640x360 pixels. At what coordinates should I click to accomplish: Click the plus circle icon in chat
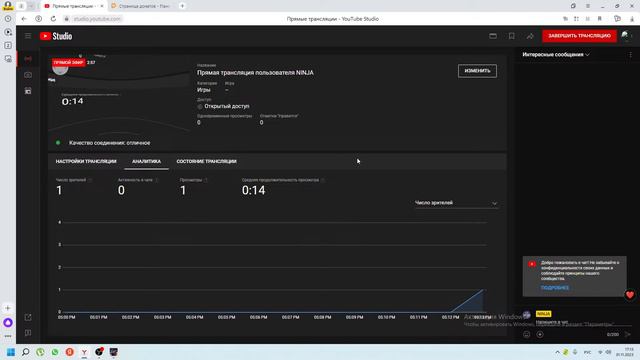[x=540, y=335]
